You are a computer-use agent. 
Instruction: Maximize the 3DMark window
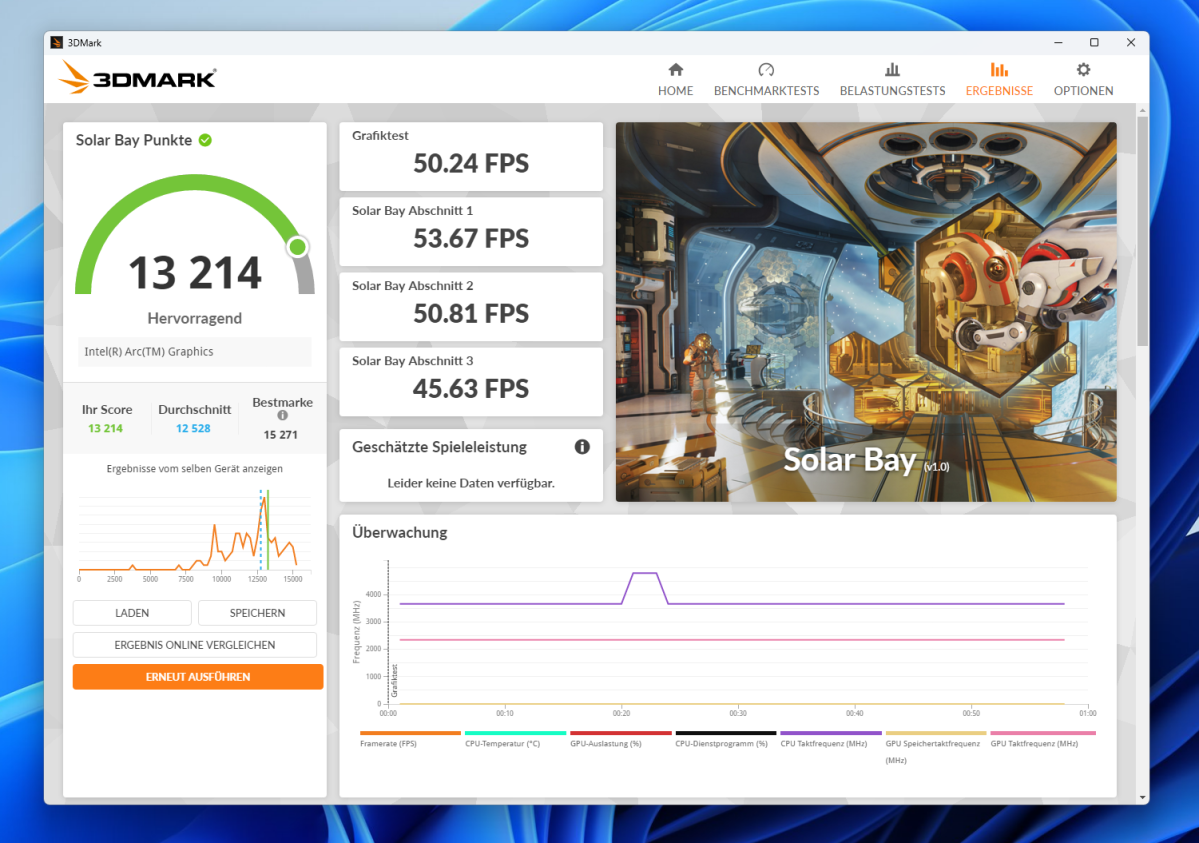[x=1094, y=43]
